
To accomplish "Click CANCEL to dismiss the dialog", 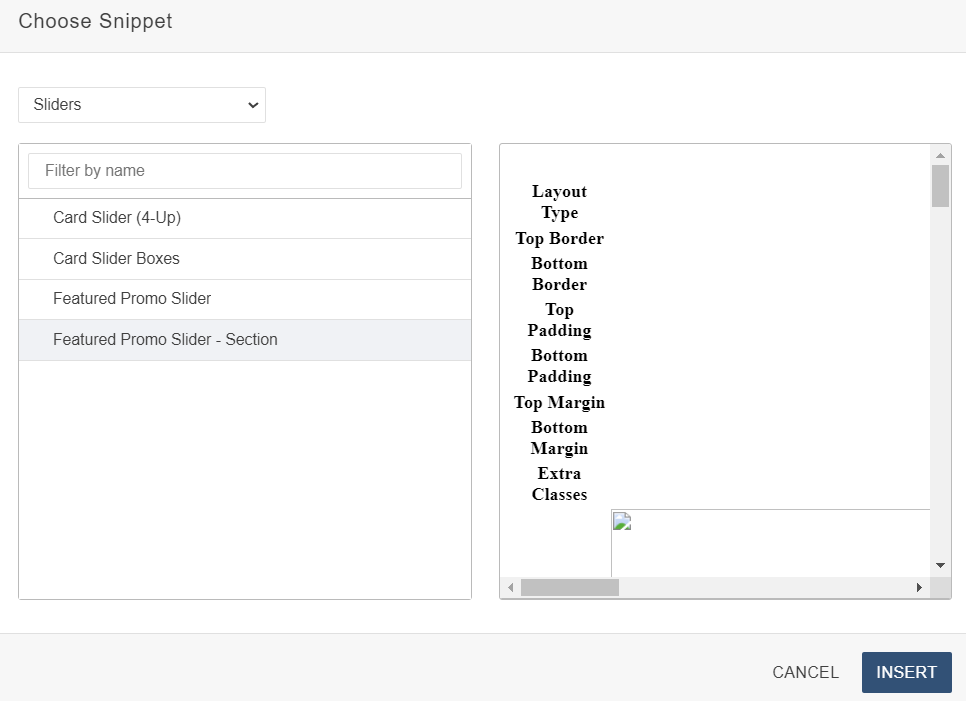I will (805, 672).
